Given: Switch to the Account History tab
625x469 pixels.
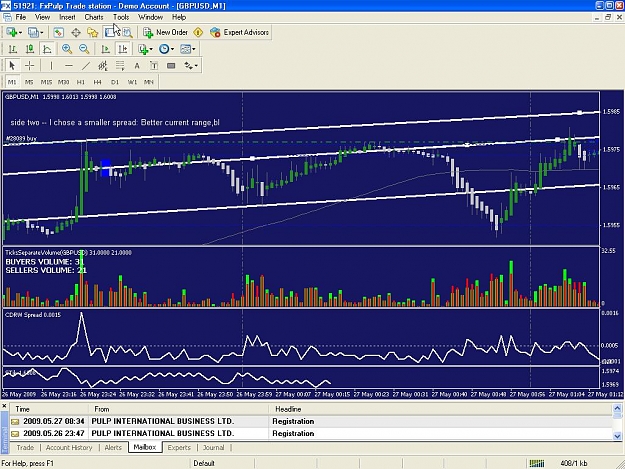Looking at the screenshot, I should point(69,447).
